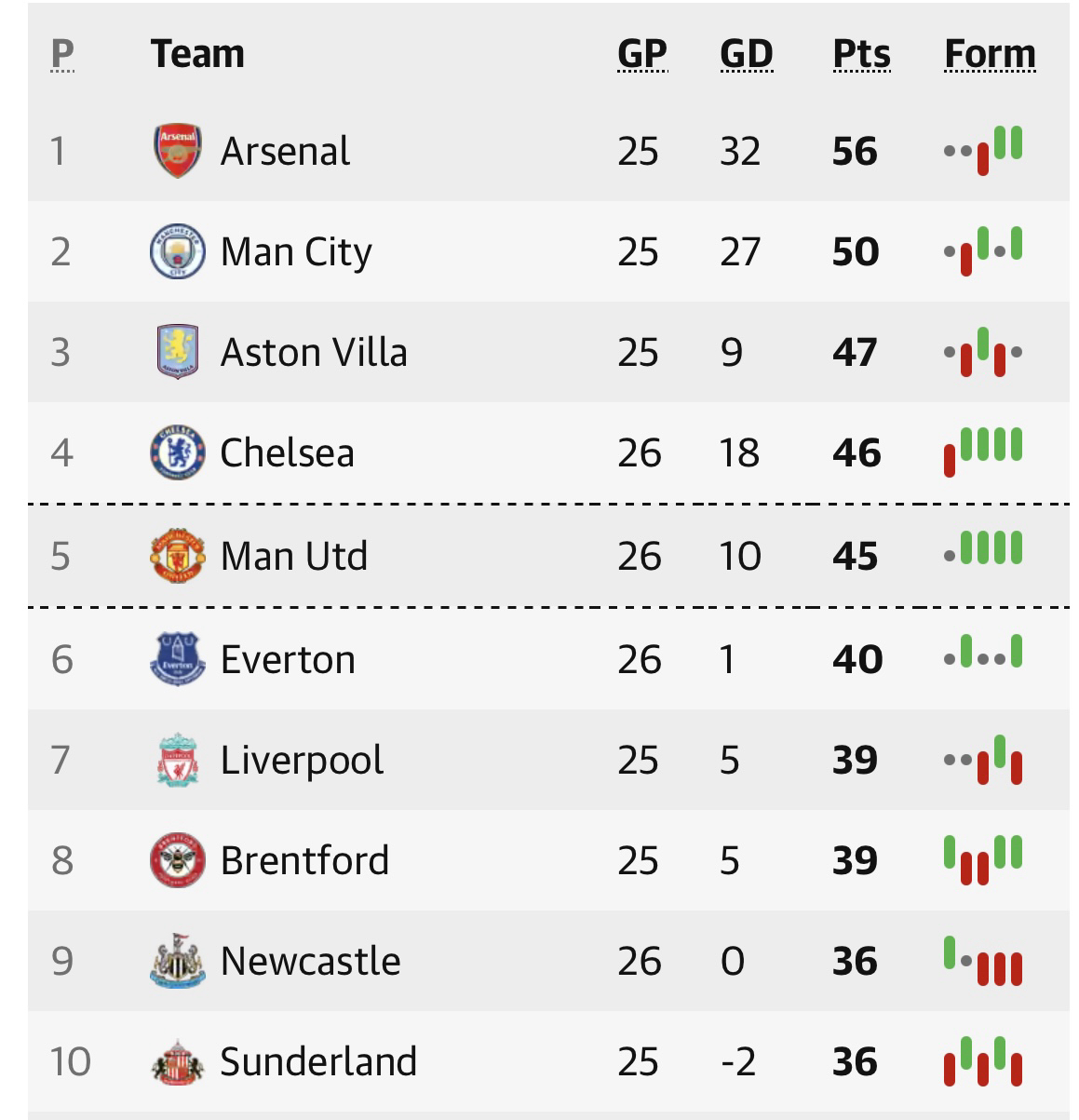Click the Man Utd club crest

click(177, 556)
